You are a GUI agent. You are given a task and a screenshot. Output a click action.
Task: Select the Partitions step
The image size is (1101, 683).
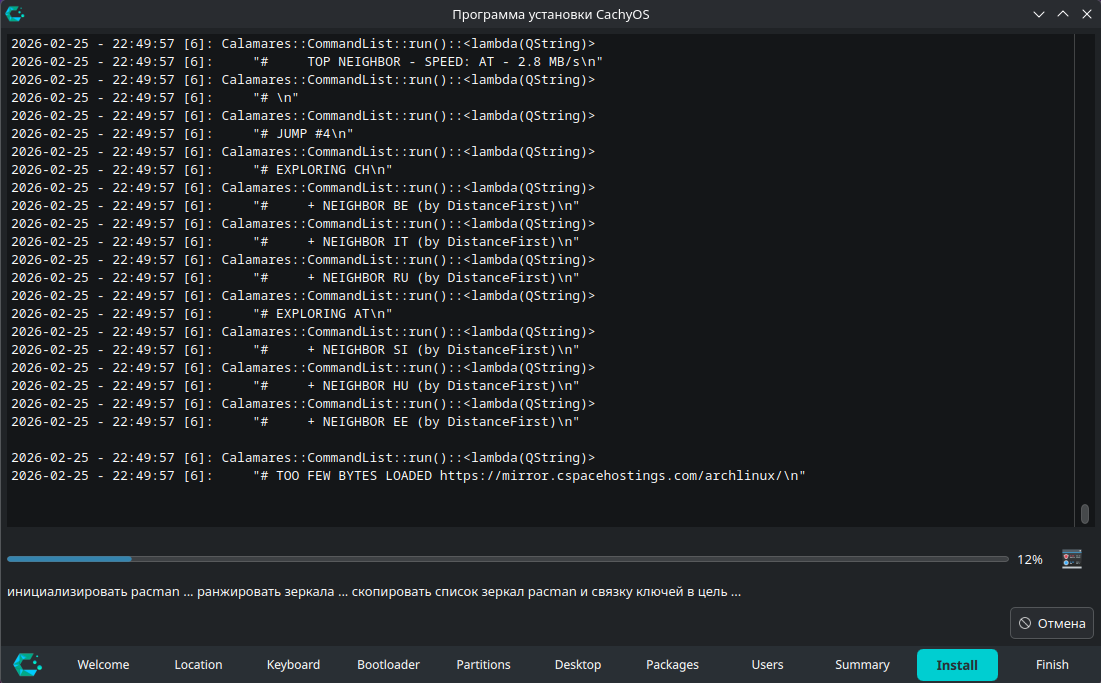point(483,664)
